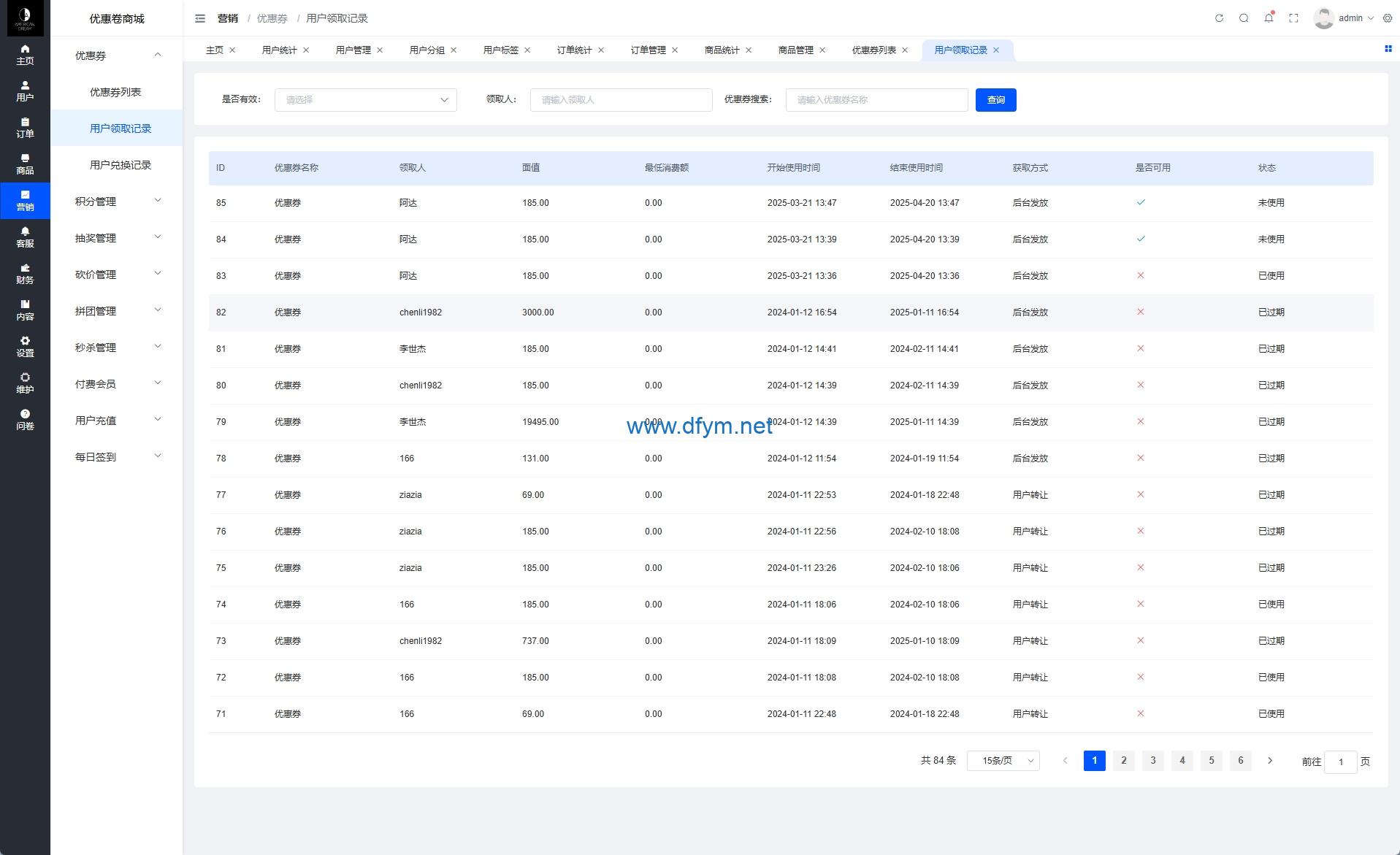Select the 营销 marketing sidebar icon

25,201
